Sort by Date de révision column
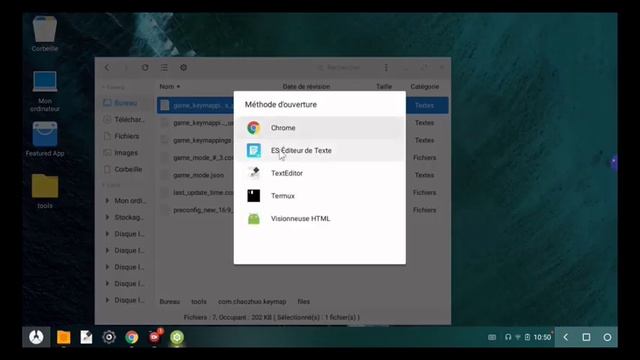Screen dimensions: 640x360 point(306,87)
